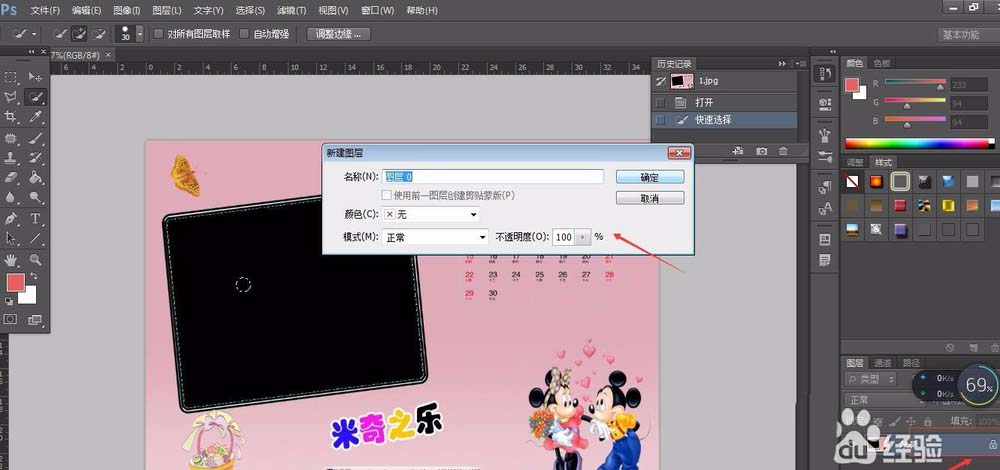
Task: Enable Auto-Enhance checkbox
Action: pyautogui.click(x=244, y=34)
